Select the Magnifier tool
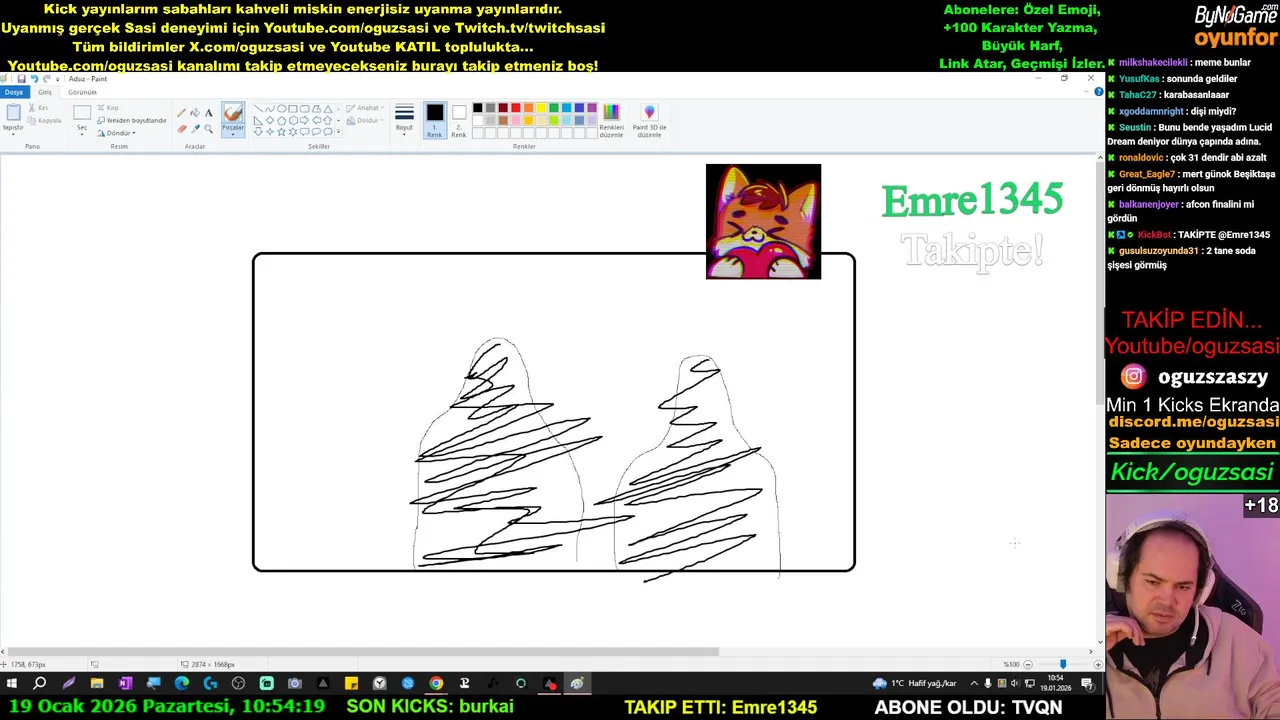The height and width of the screenshot is (720, 1280). pos(208,128)
